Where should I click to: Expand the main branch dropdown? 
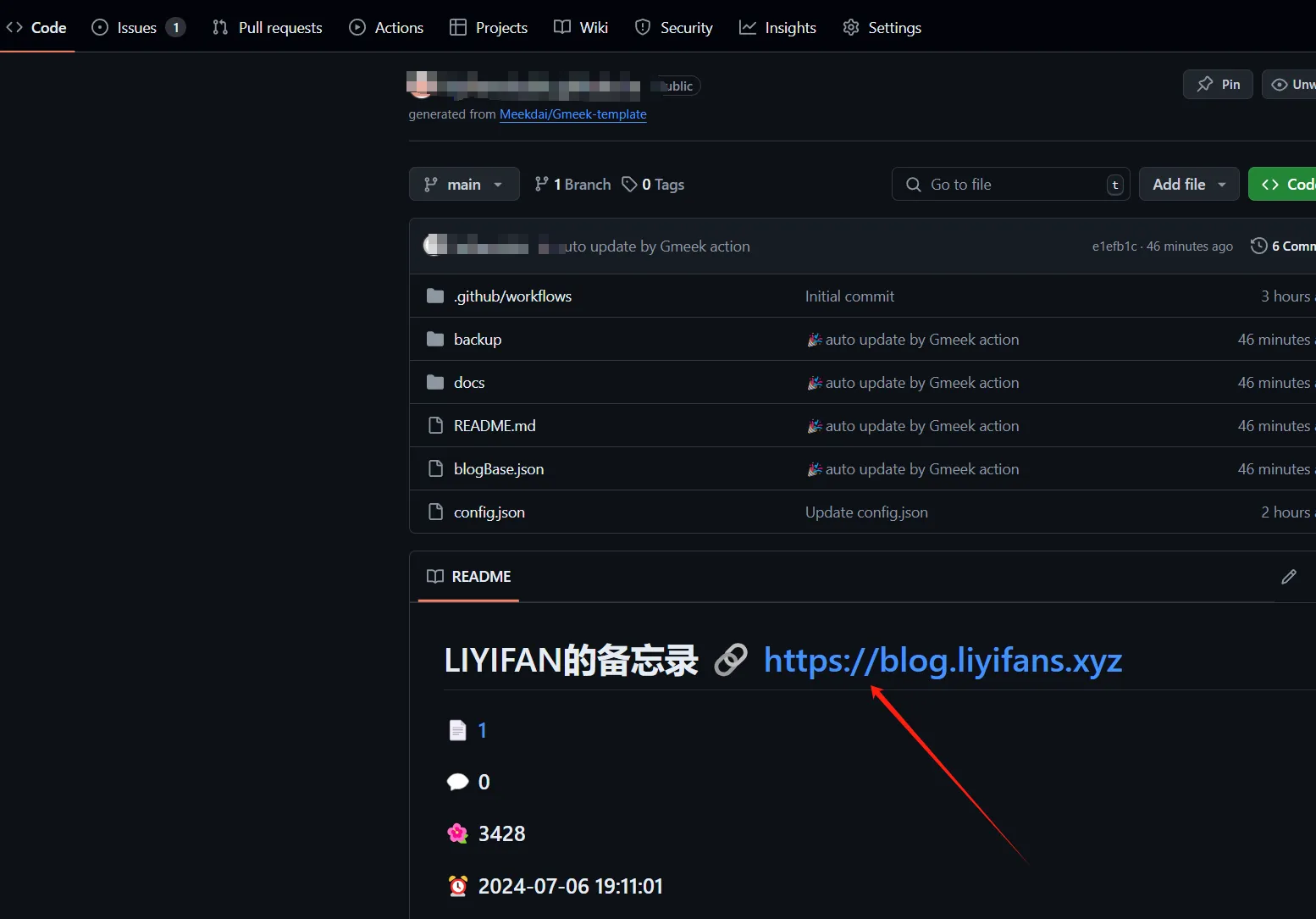(463, 185)
